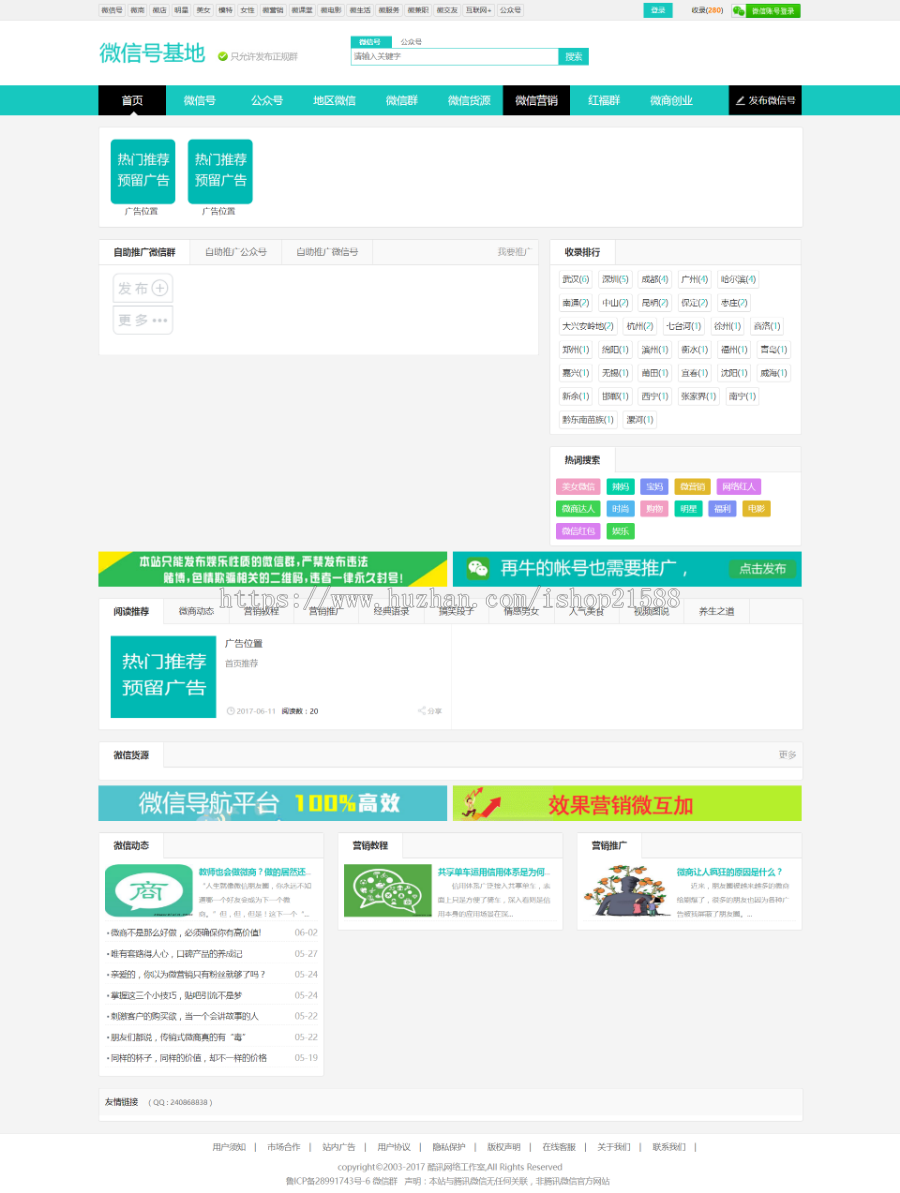Select the 微信号 search type tab
The image size is (900, 1193).
click(x=370, y=42)
